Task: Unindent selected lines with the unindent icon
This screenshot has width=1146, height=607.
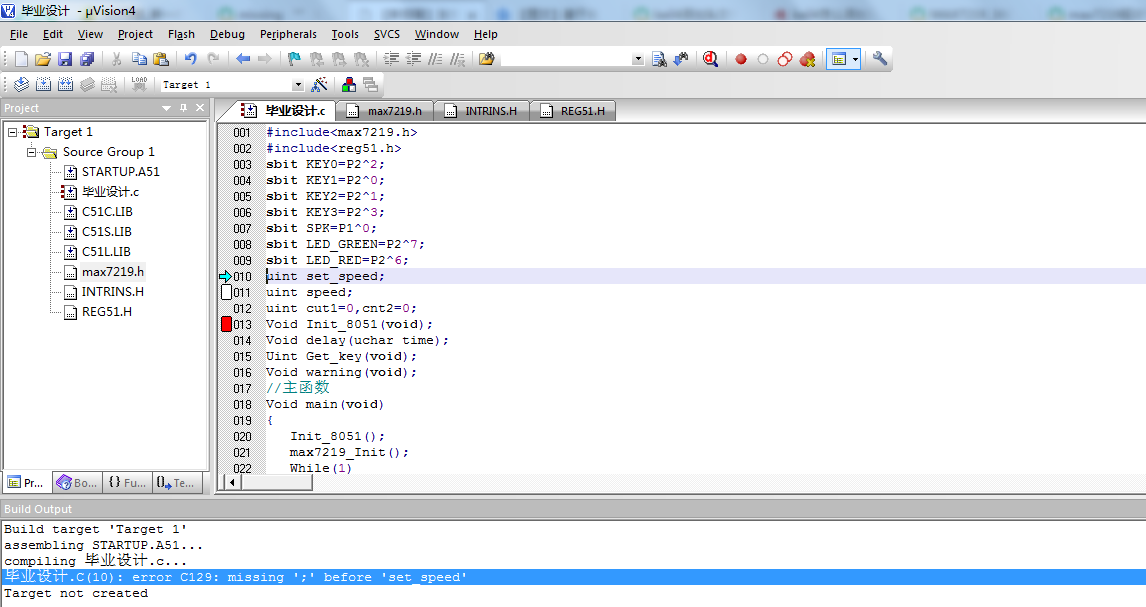Action: tap(414, 59)
